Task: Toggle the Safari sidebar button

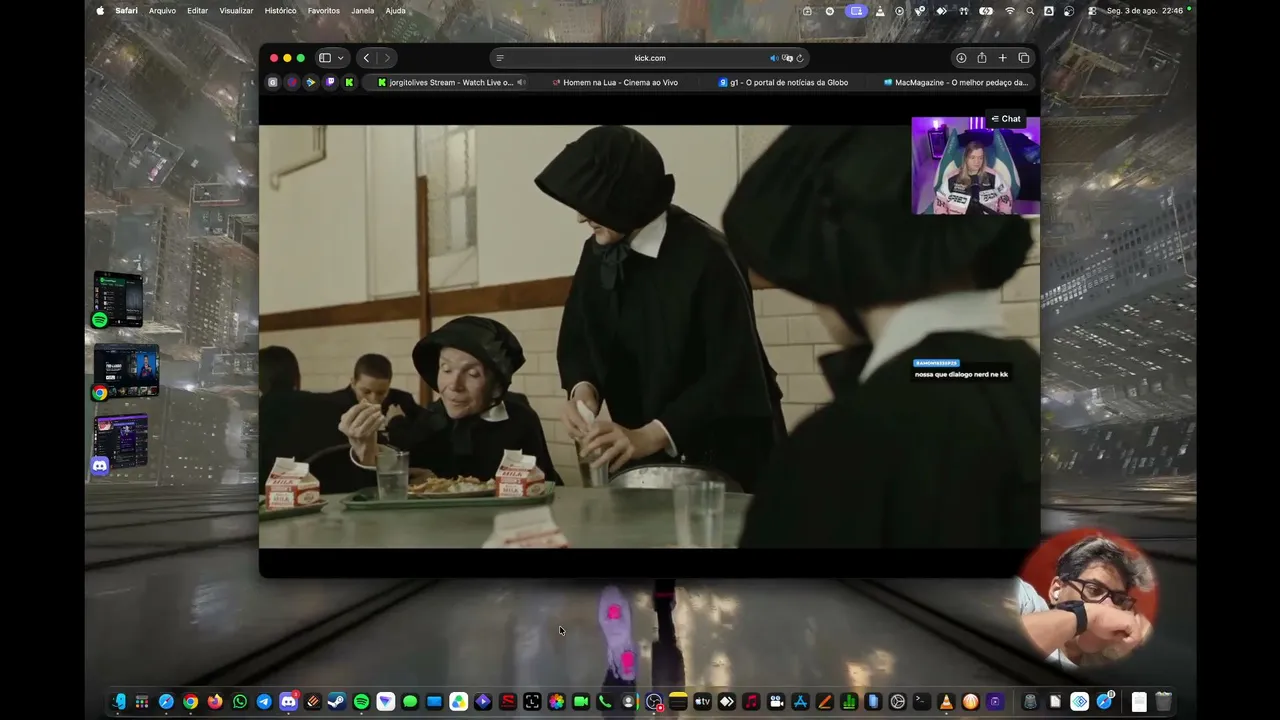Action: point(325,58)
